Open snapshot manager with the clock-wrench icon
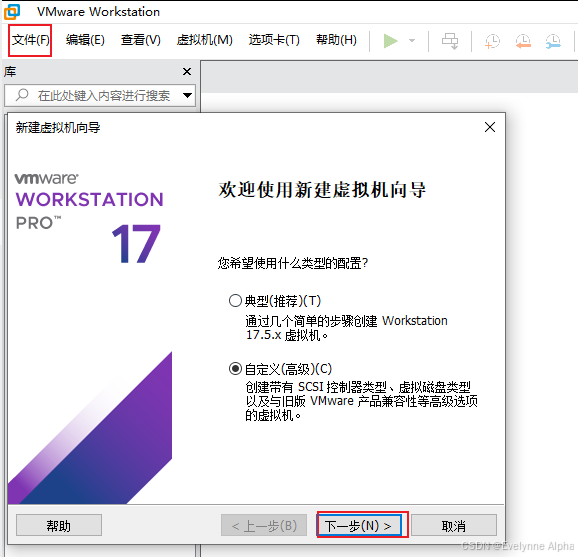Viewport: 578px width, 557px height. [553, 41]
